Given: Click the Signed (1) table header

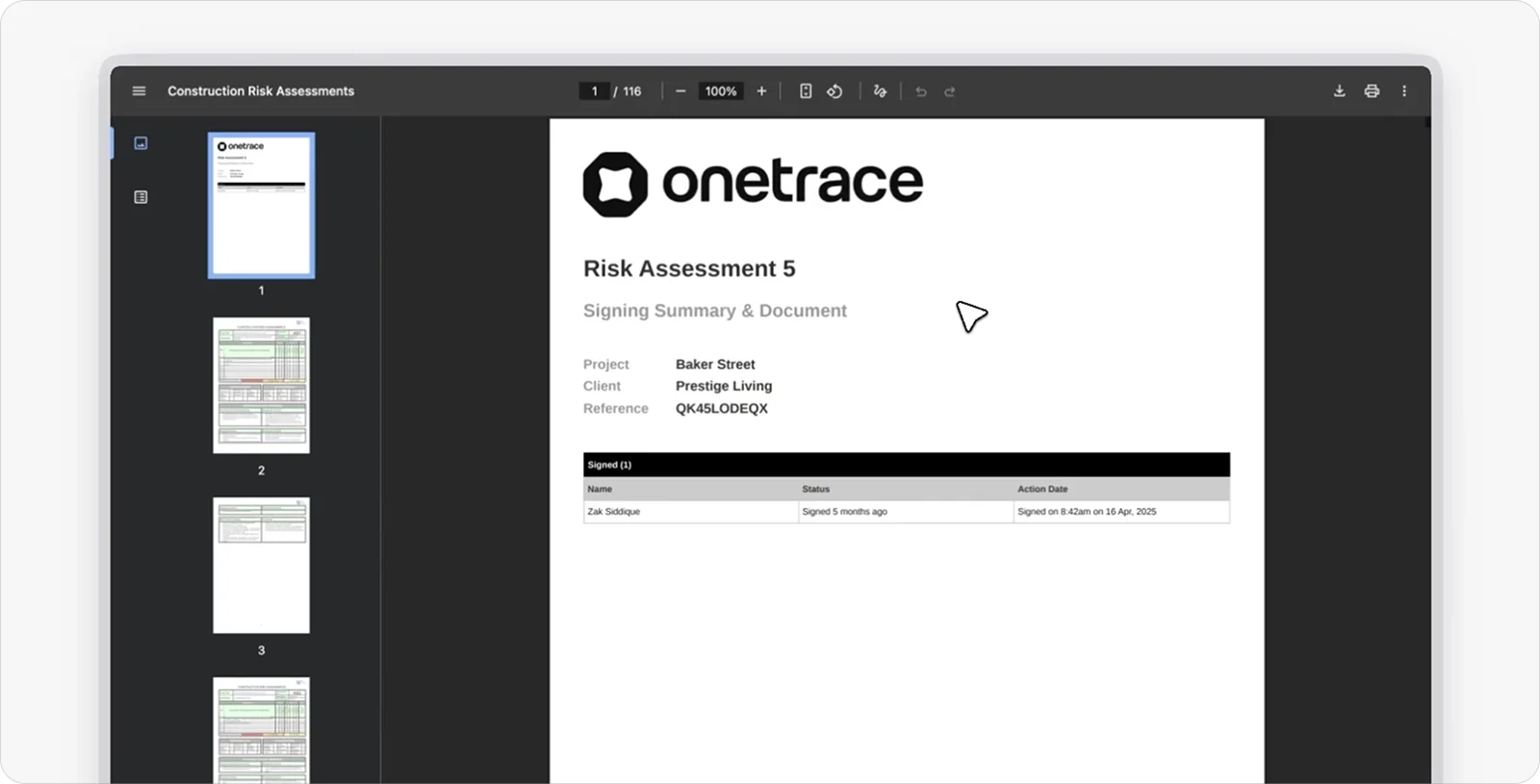Looking at the screenshot, I should click(907, 465).
